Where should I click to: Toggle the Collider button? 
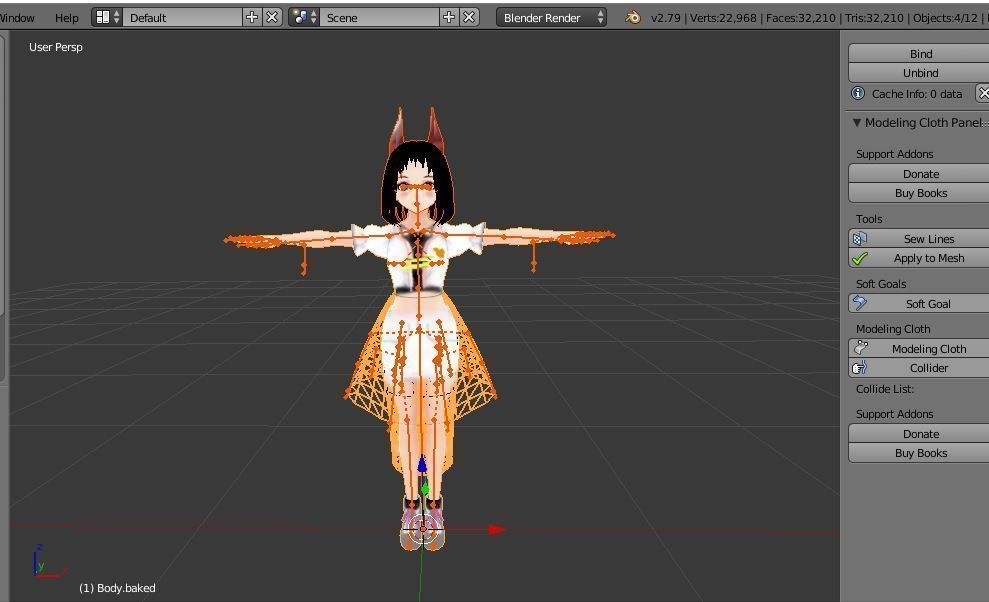tap(920, 367)
